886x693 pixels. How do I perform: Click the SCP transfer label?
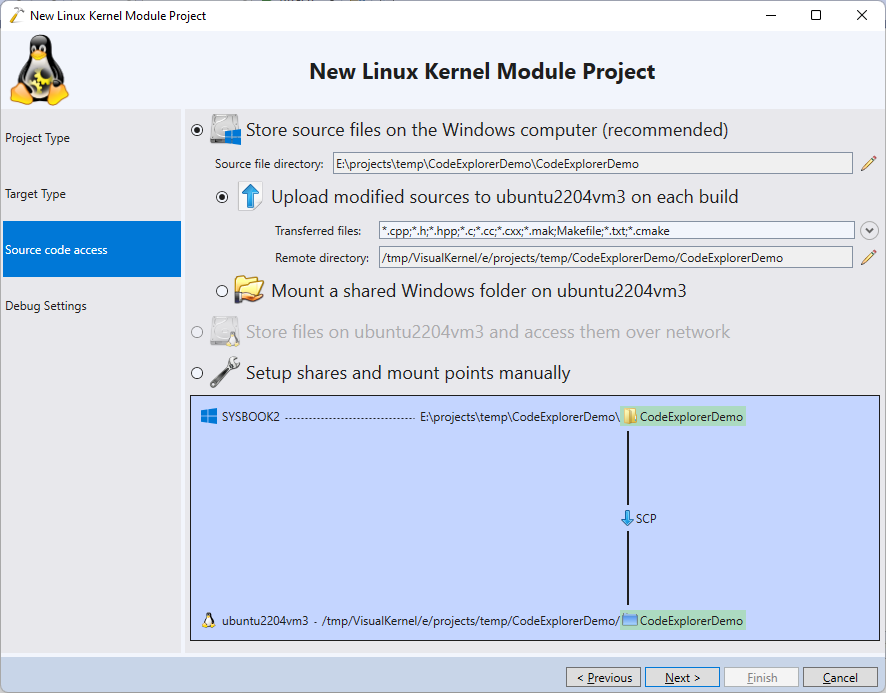tap(646, 518)
